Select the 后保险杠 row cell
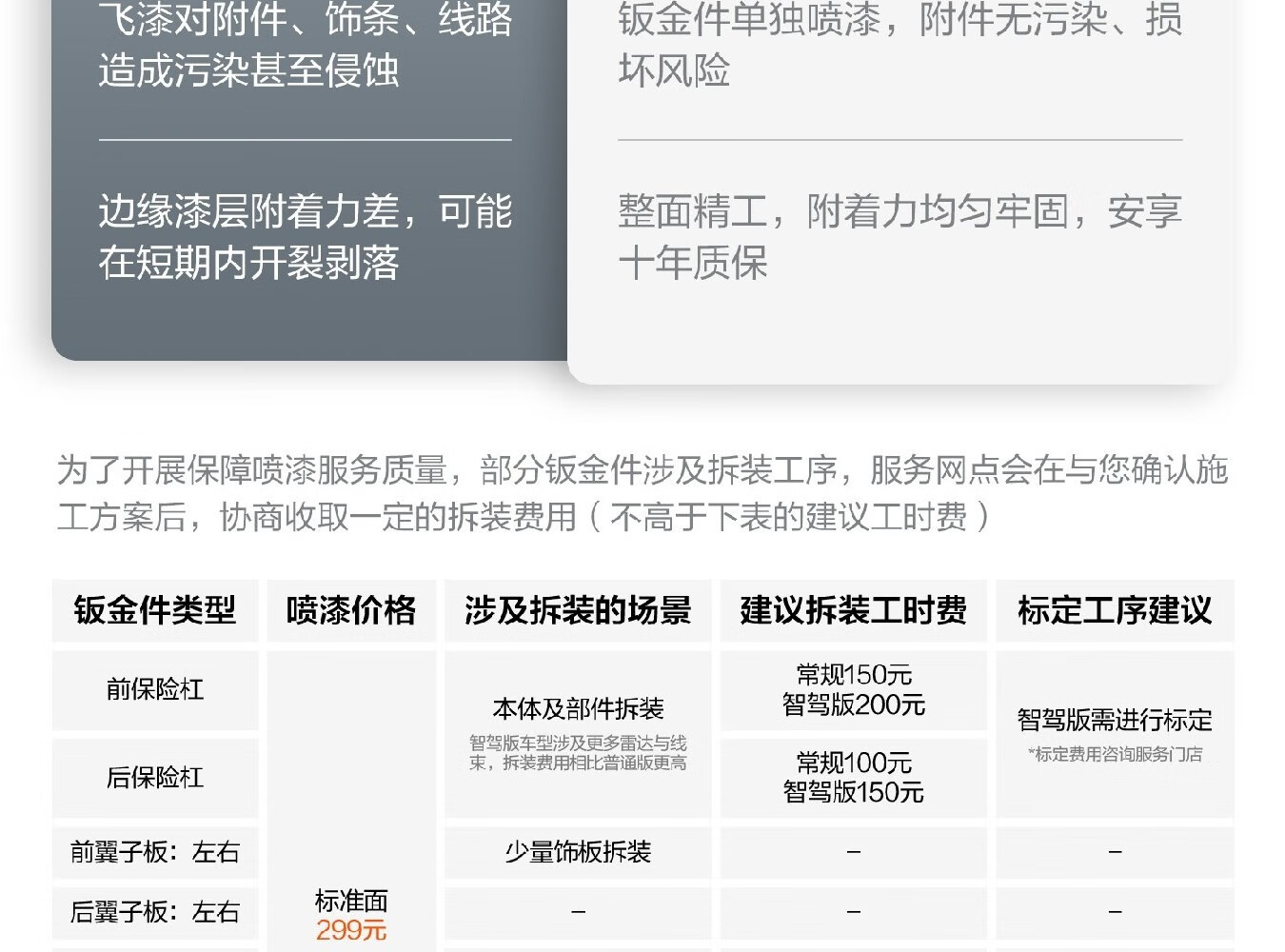Screen dimensions: 1285x952 155,777
